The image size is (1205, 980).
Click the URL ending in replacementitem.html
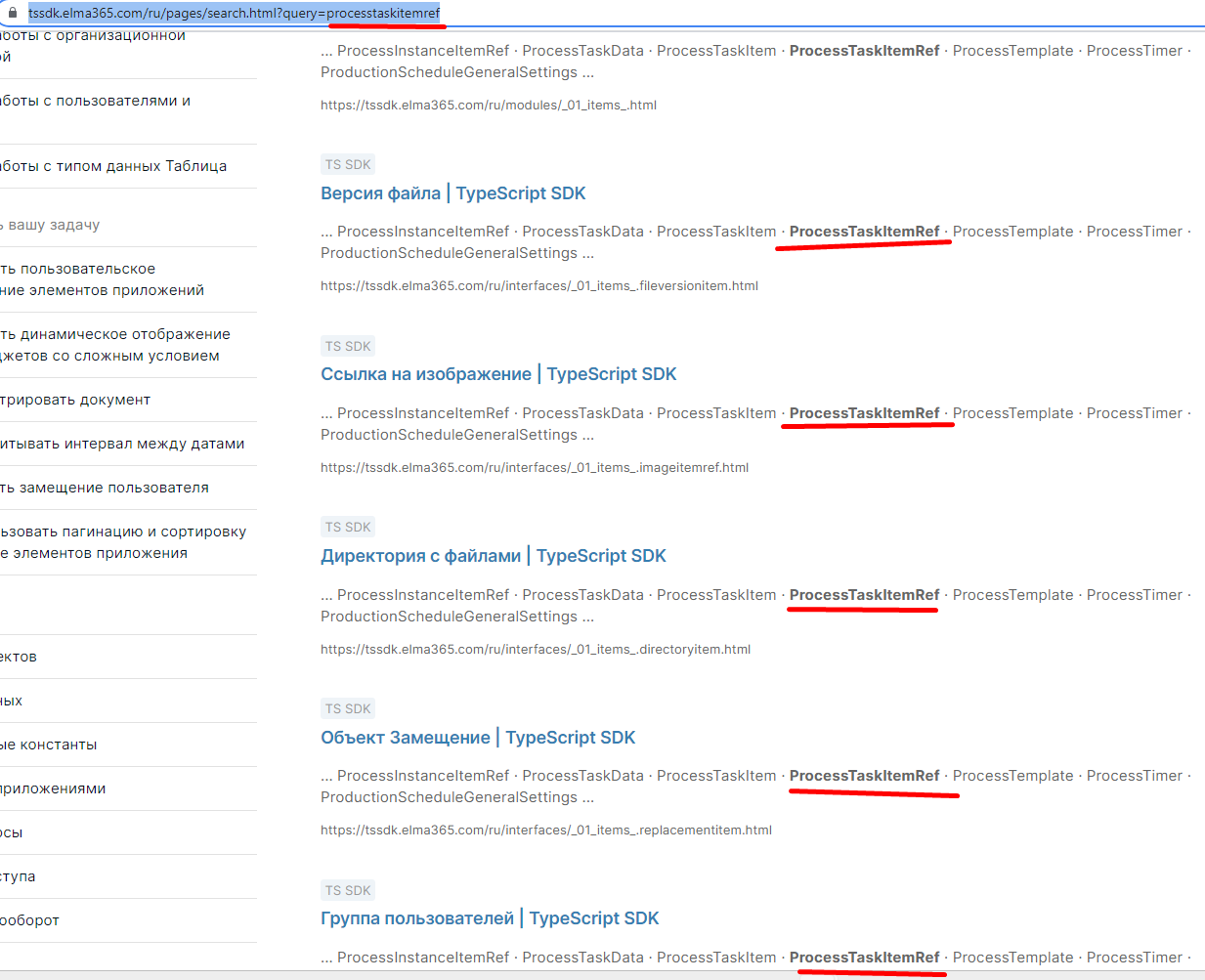546,831
